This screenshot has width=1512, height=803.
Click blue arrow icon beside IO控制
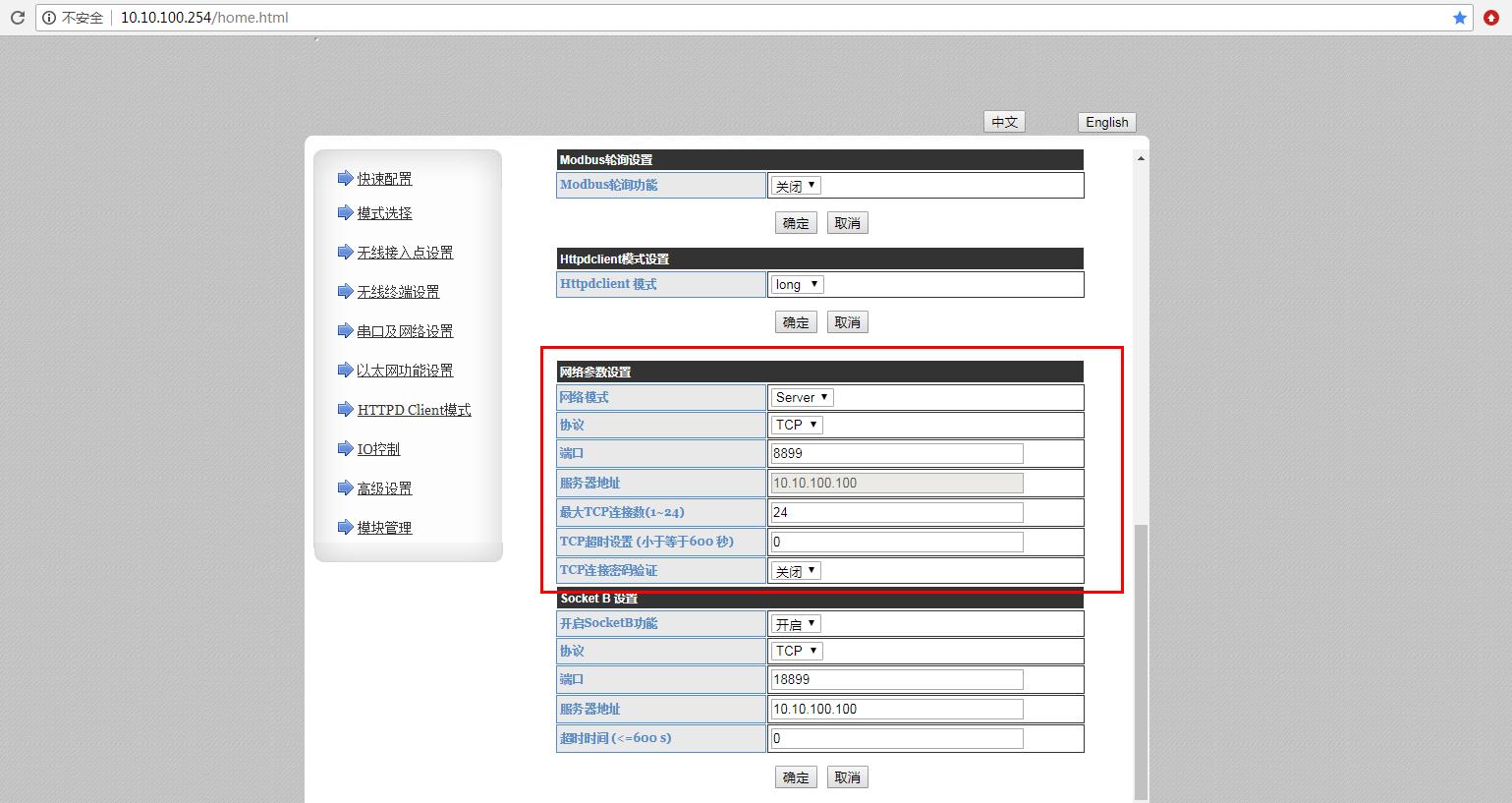[345, 449]
